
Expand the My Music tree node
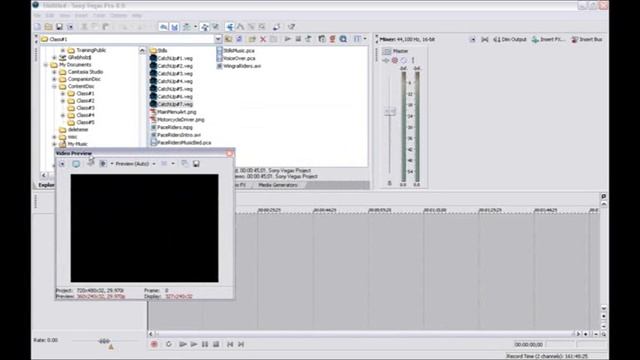point(54,144)
